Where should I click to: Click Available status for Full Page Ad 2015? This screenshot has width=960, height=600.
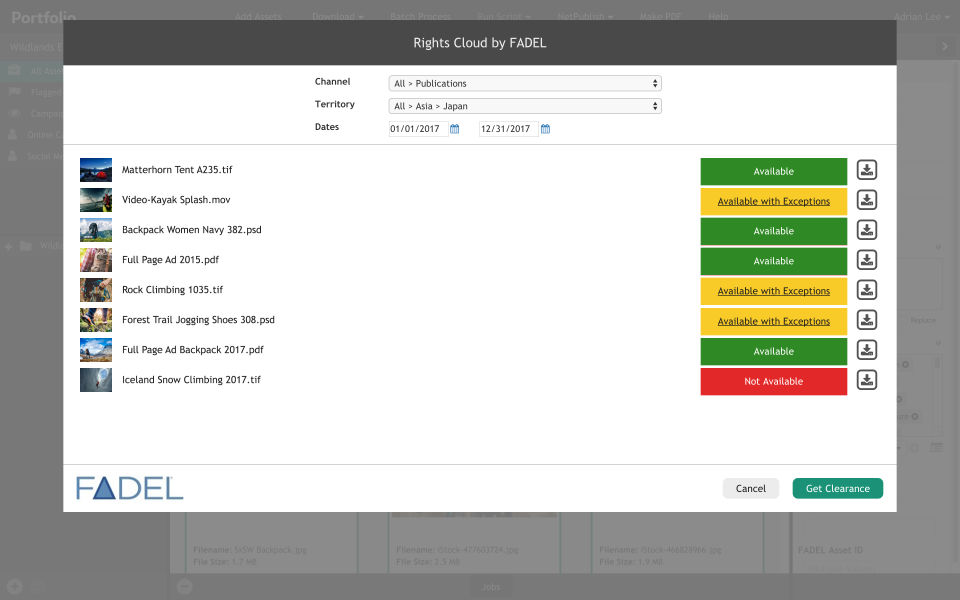click(x=773, y=261)
